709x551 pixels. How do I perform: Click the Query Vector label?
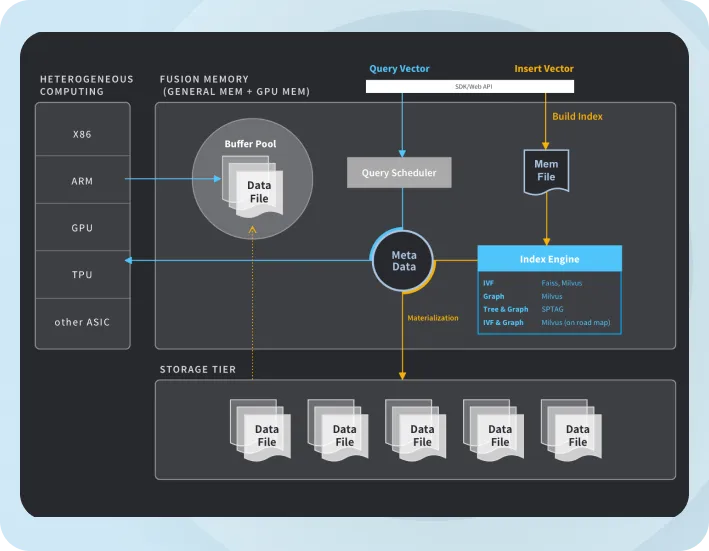(399, 69)
